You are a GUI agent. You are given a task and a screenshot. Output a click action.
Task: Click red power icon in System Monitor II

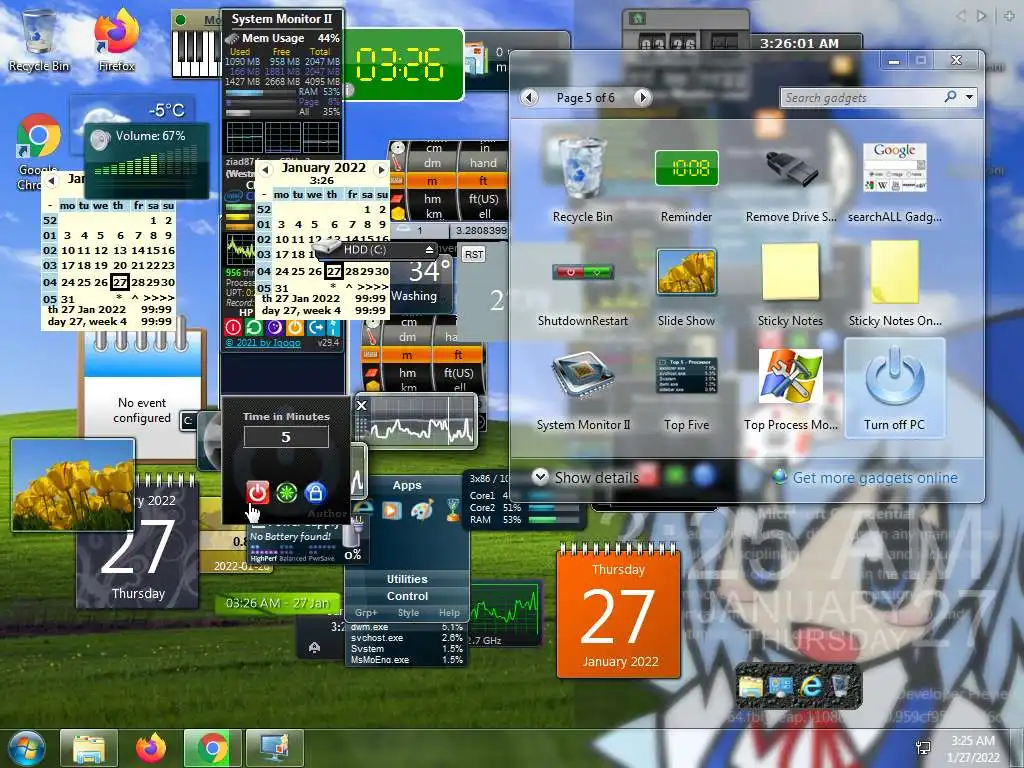tap(233, 327)
